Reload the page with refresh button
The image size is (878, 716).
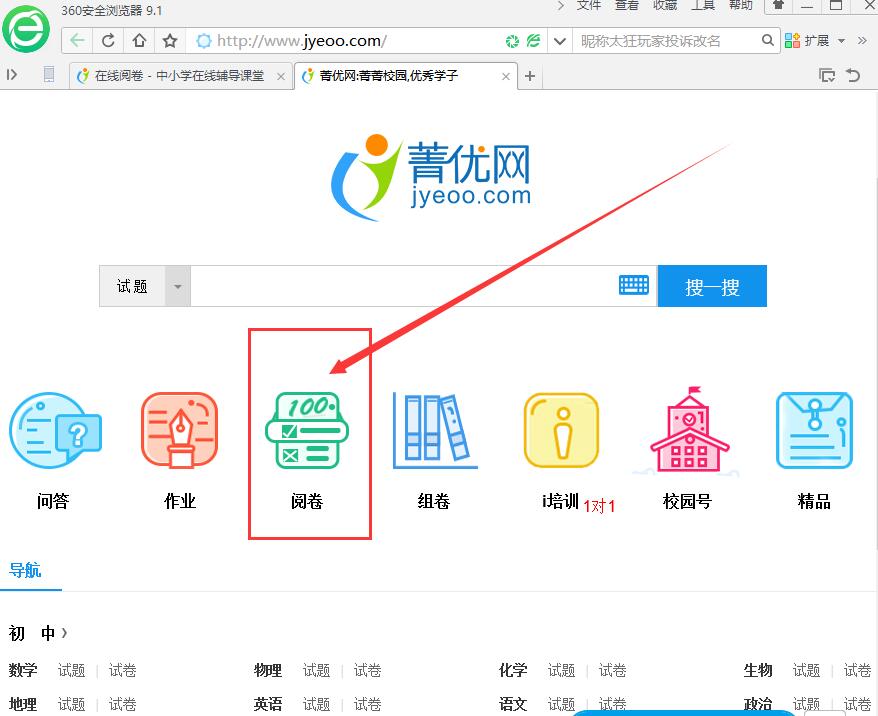coord(108,41)
